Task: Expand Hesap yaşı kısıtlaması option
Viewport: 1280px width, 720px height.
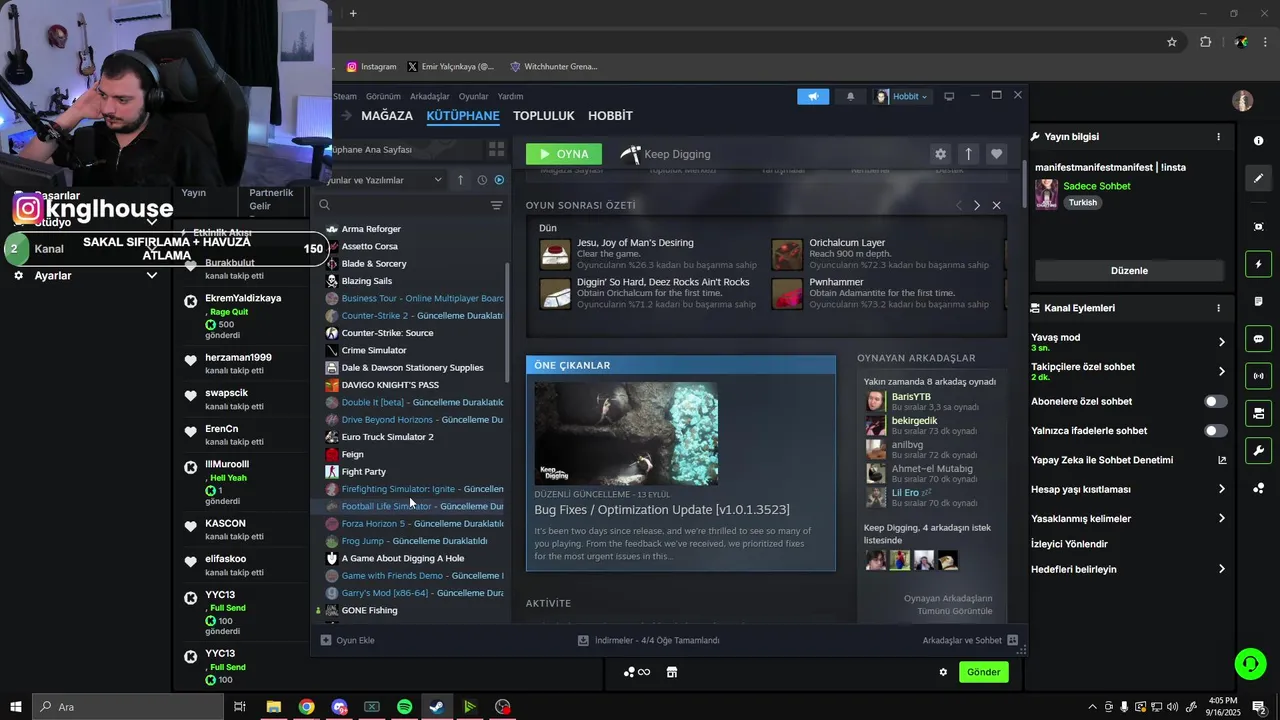Action: [x=1221, y=489]
